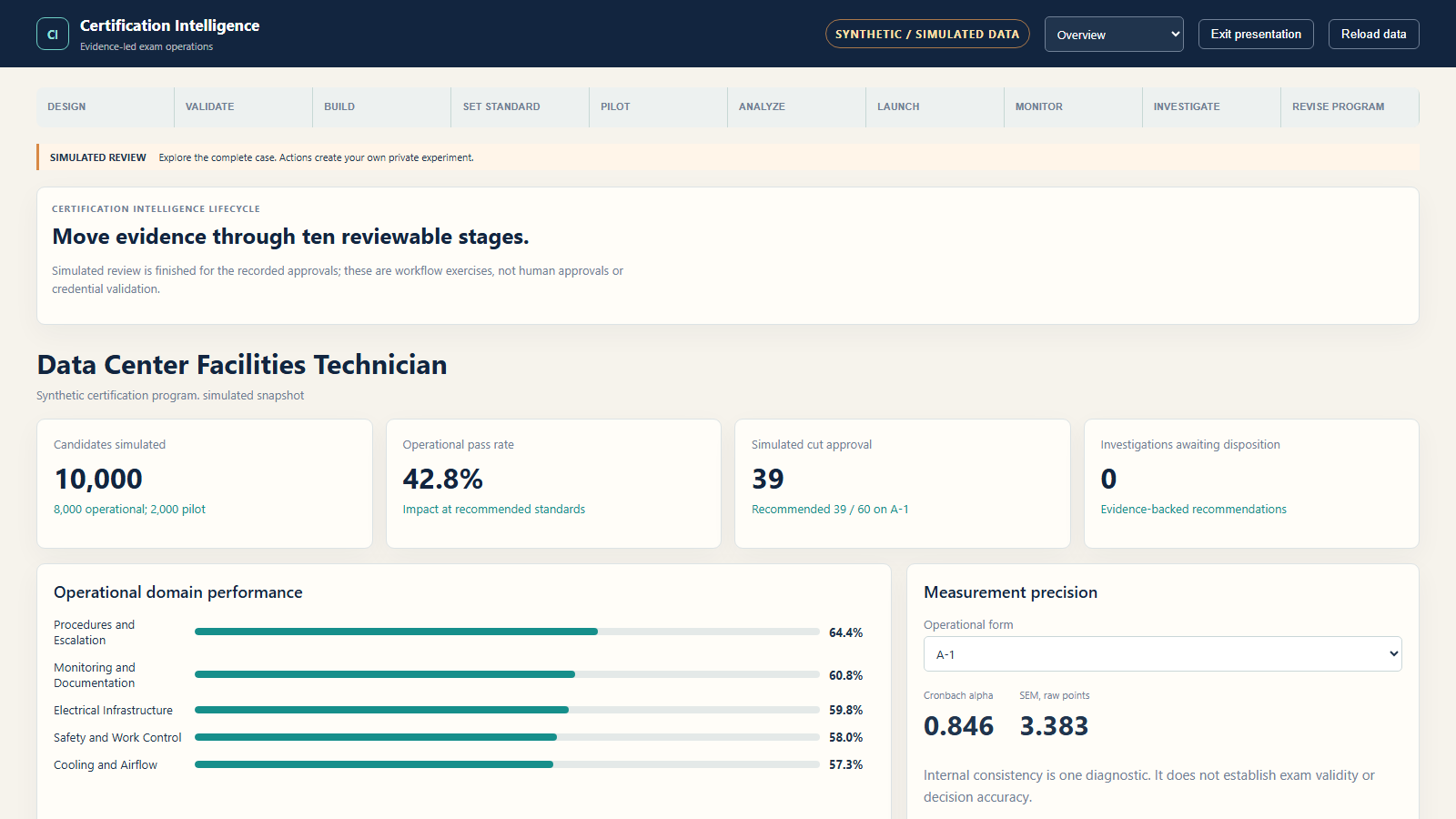Viewport: 1456px width, 819px height.
Task: Click the Procedures and Escalation progress bar
Action: (x=507, y=632)
